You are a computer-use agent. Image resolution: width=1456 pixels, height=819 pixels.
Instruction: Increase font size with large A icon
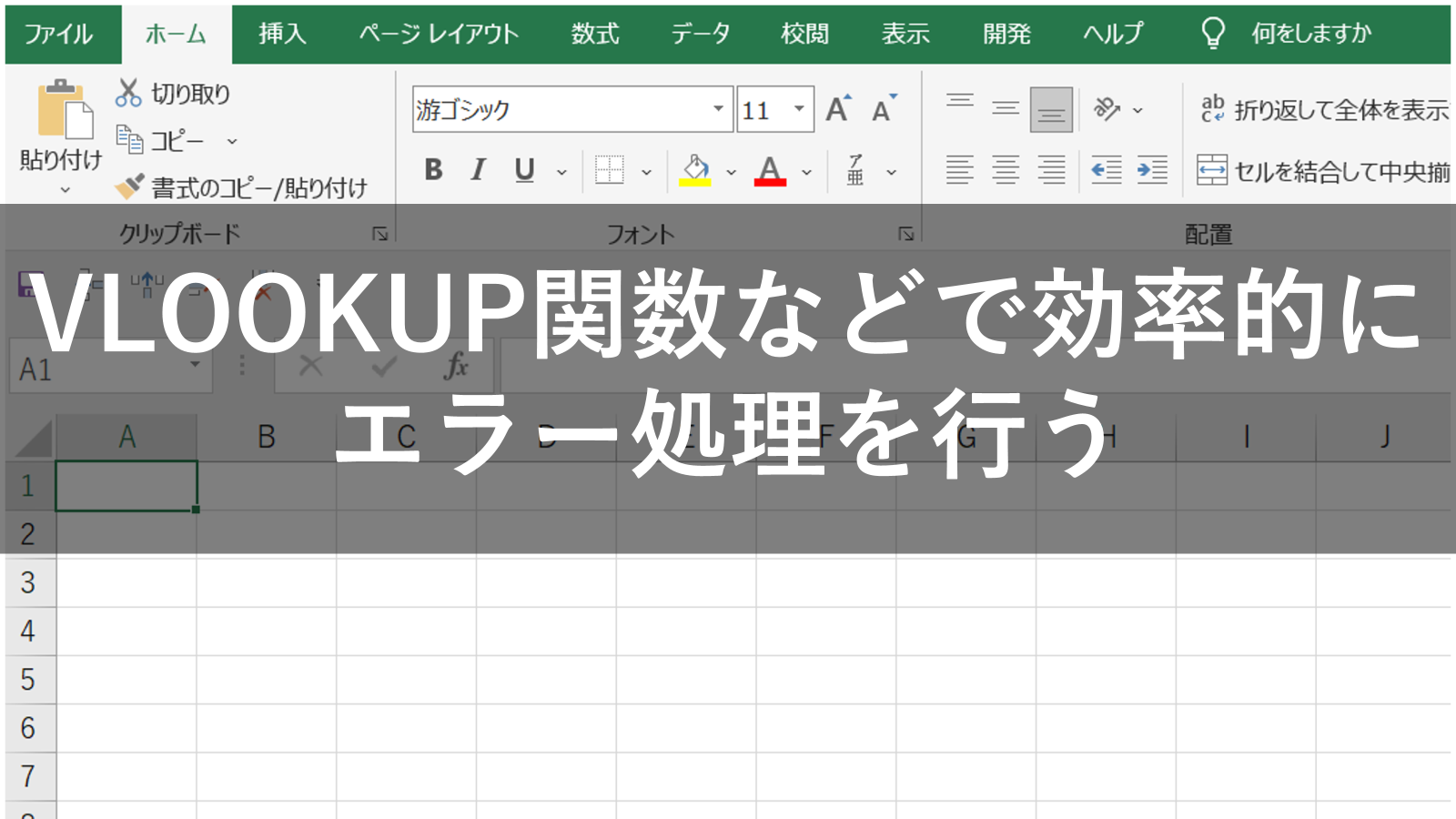(839, 109)
